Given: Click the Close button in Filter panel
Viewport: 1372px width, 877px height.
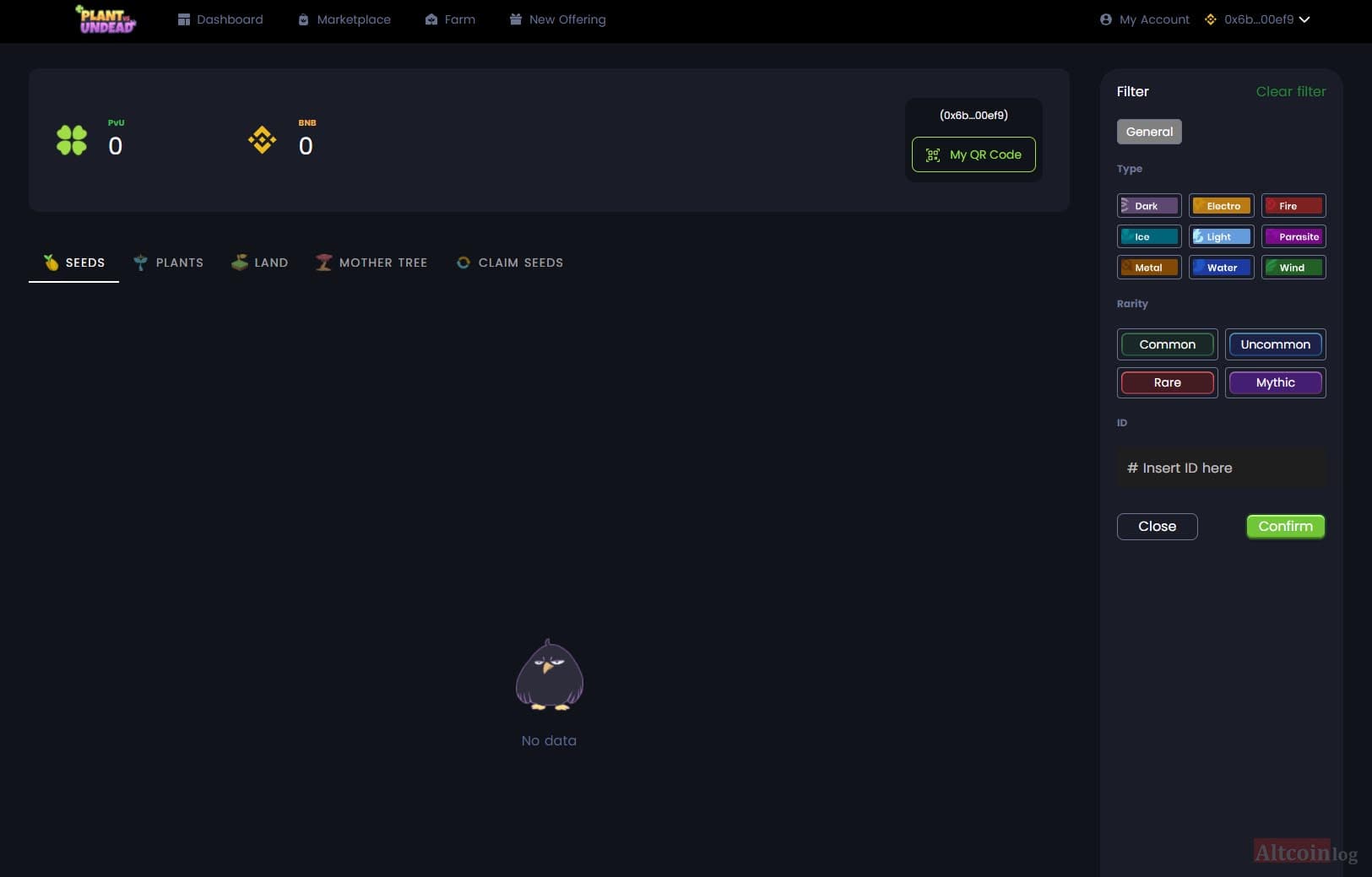Looking at the screenshot, I should 1158,527.
